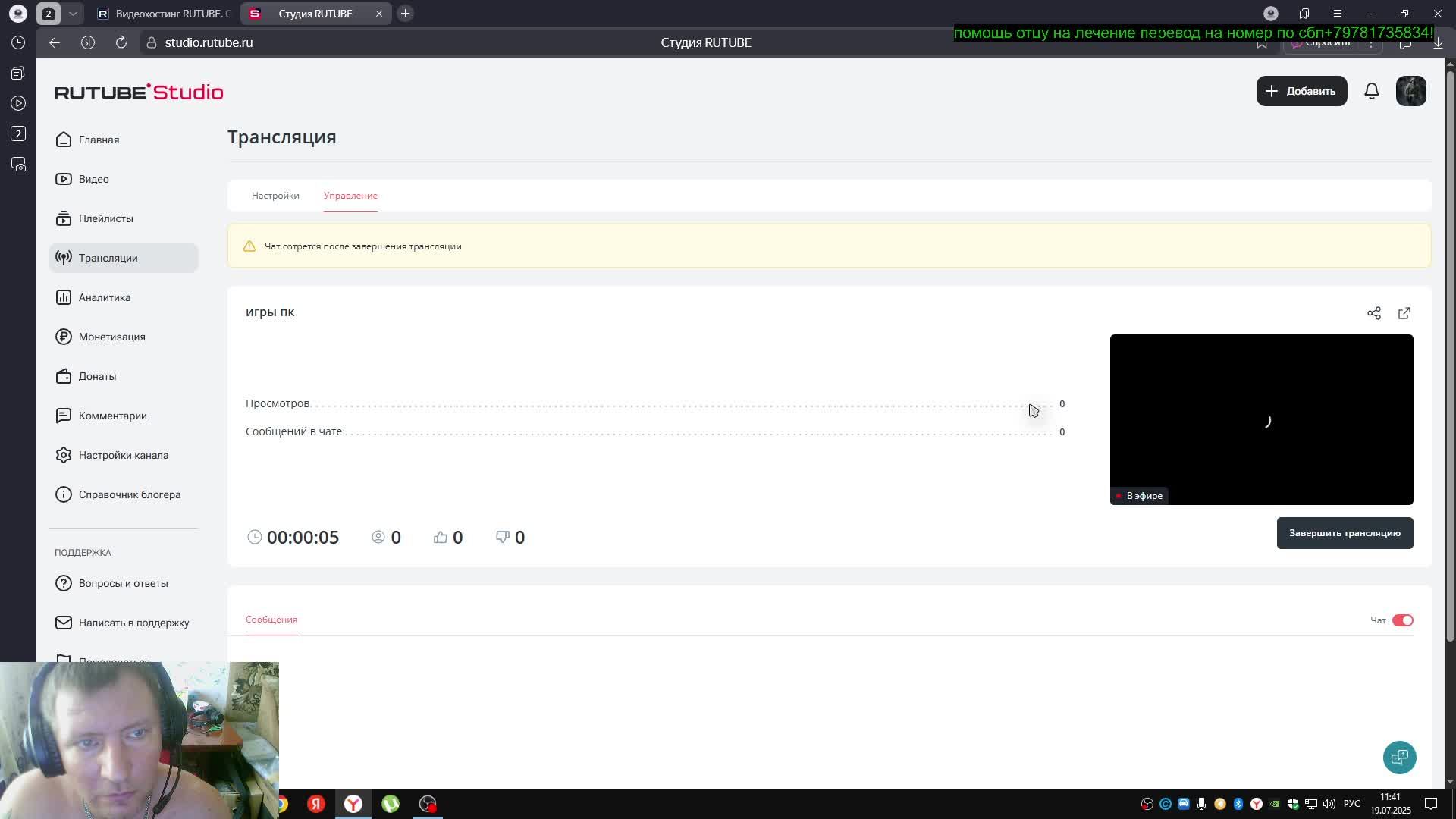Switch to the Видеохостинг RUTUBE browser tab
The width and height of the screenshot is (1456, 819).
(164, 14)
